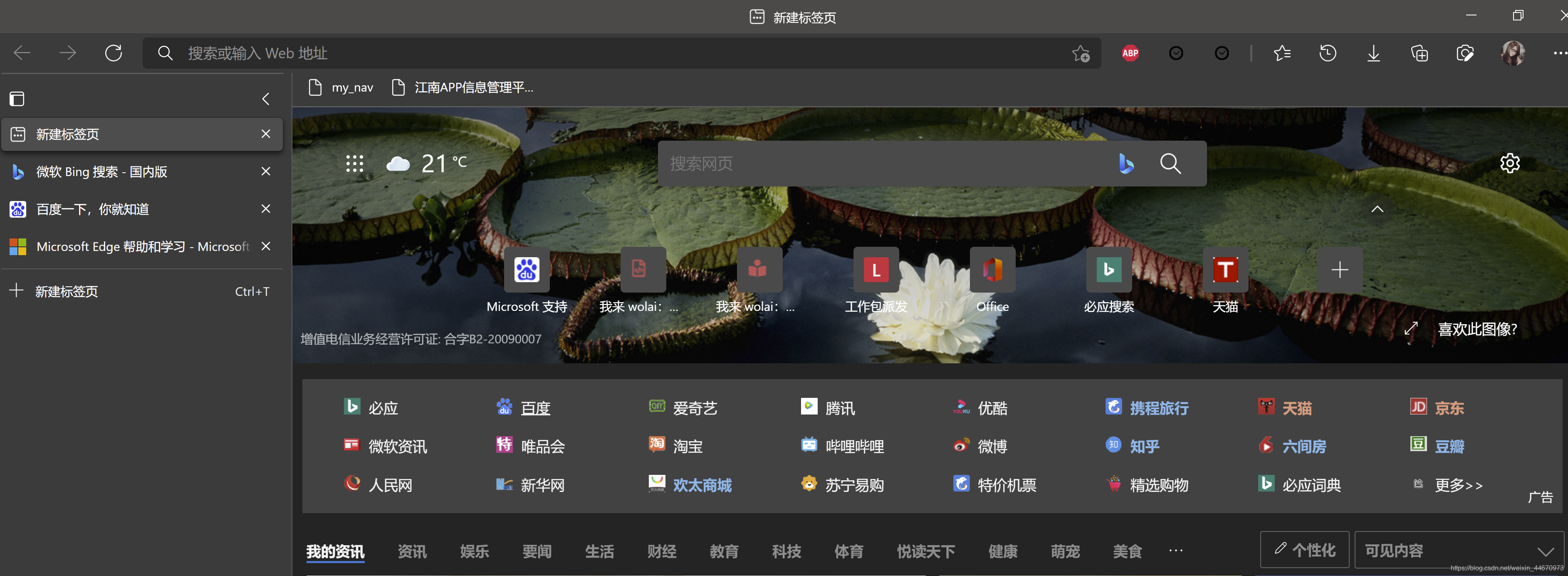Screen dimensions: 1568x576
Task: Collapse the quick links section chevron
Action: point(1377,209)
